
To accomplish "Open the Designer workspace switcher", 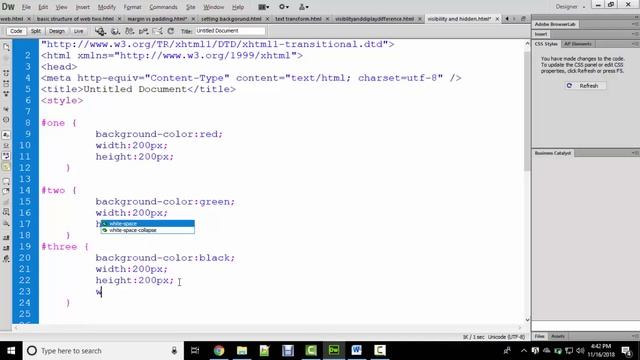I will coord(570,7).
